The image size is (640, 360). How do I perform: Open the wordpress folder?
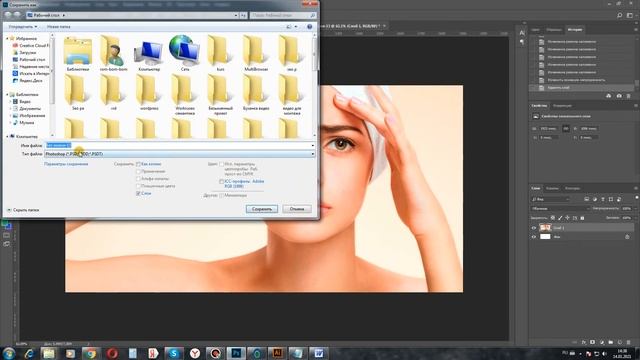tap(149, 93)
